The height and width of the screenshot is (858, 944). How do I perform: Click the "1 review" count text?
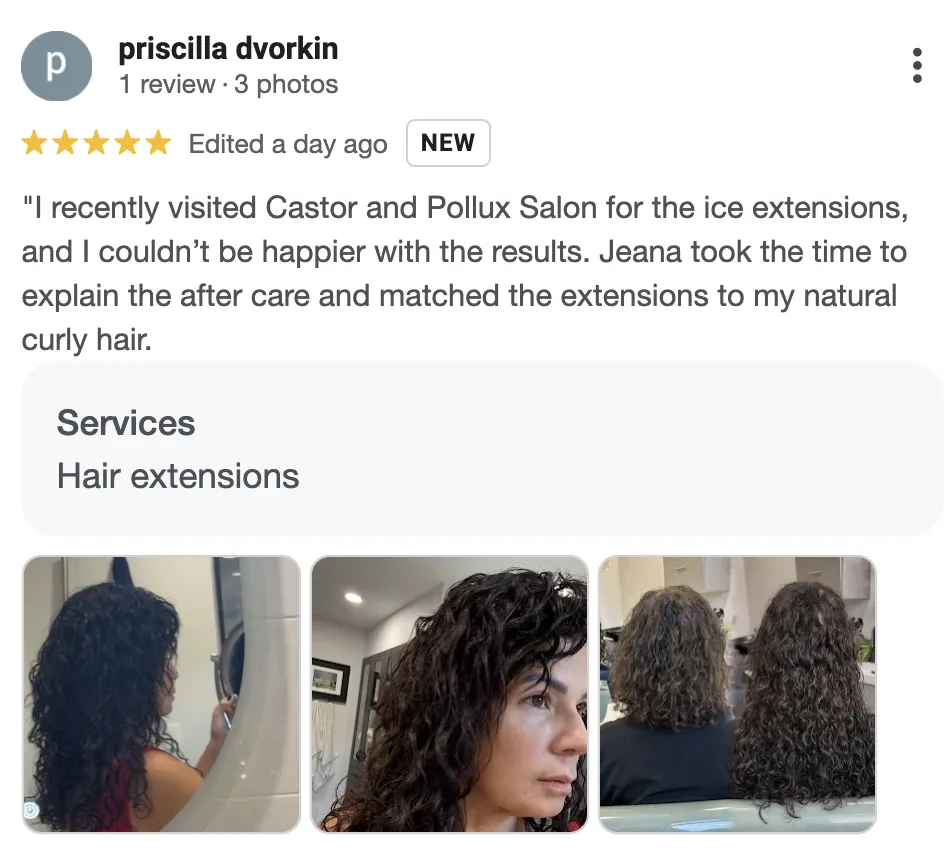click(x=167, y=84)
